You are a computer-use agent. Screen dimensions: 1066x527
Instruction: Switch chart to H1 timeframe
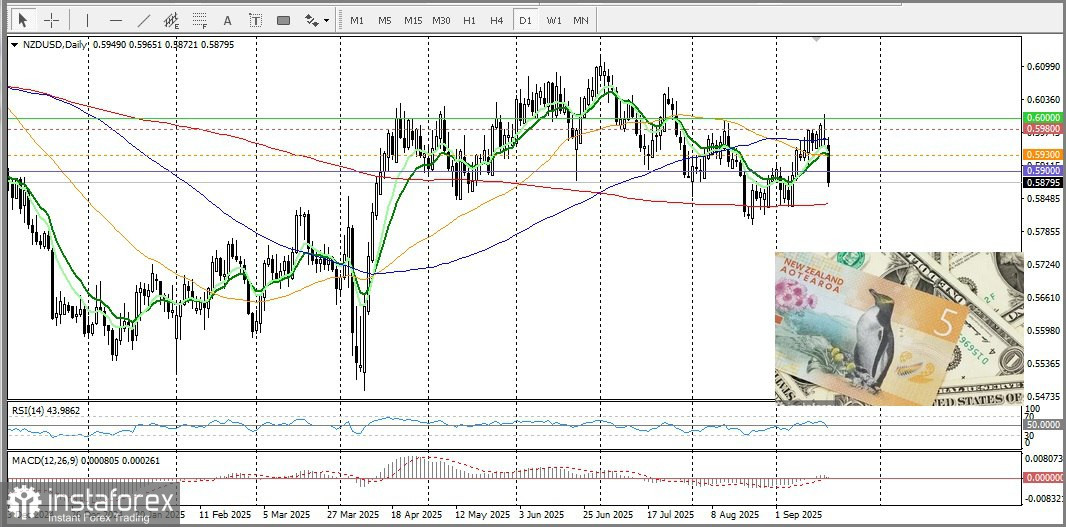pyautogui.click(x=469, y=20)
